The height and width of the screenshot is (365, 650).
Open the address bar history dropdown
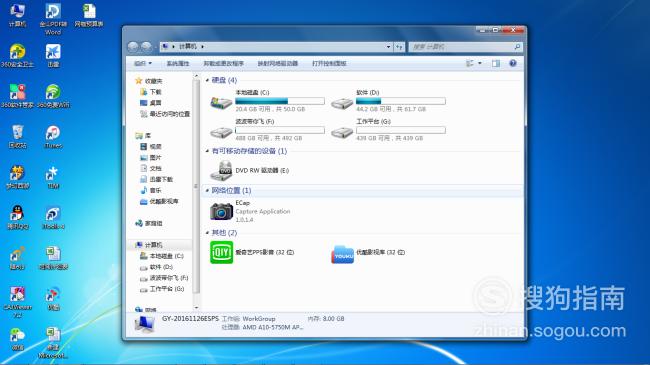[x=388, y=47]
